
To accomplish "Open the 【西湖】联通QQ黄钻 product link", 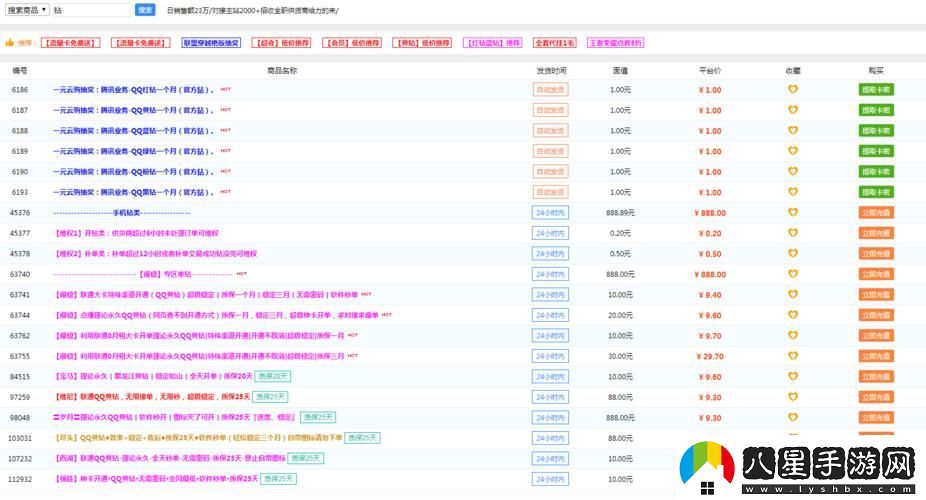I will 170,458.
